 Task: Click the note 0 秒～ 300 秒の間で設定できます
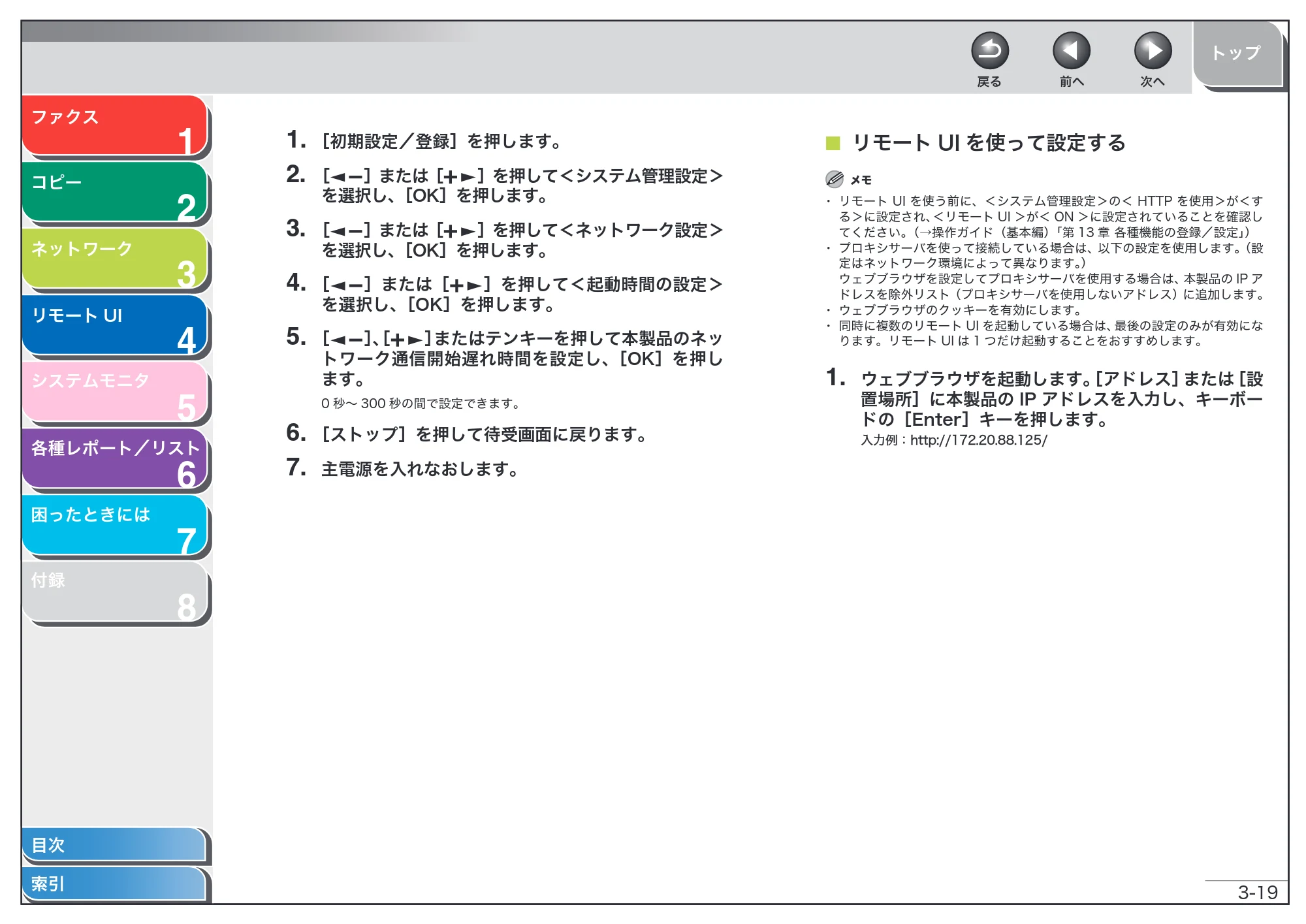coord(420,404)
